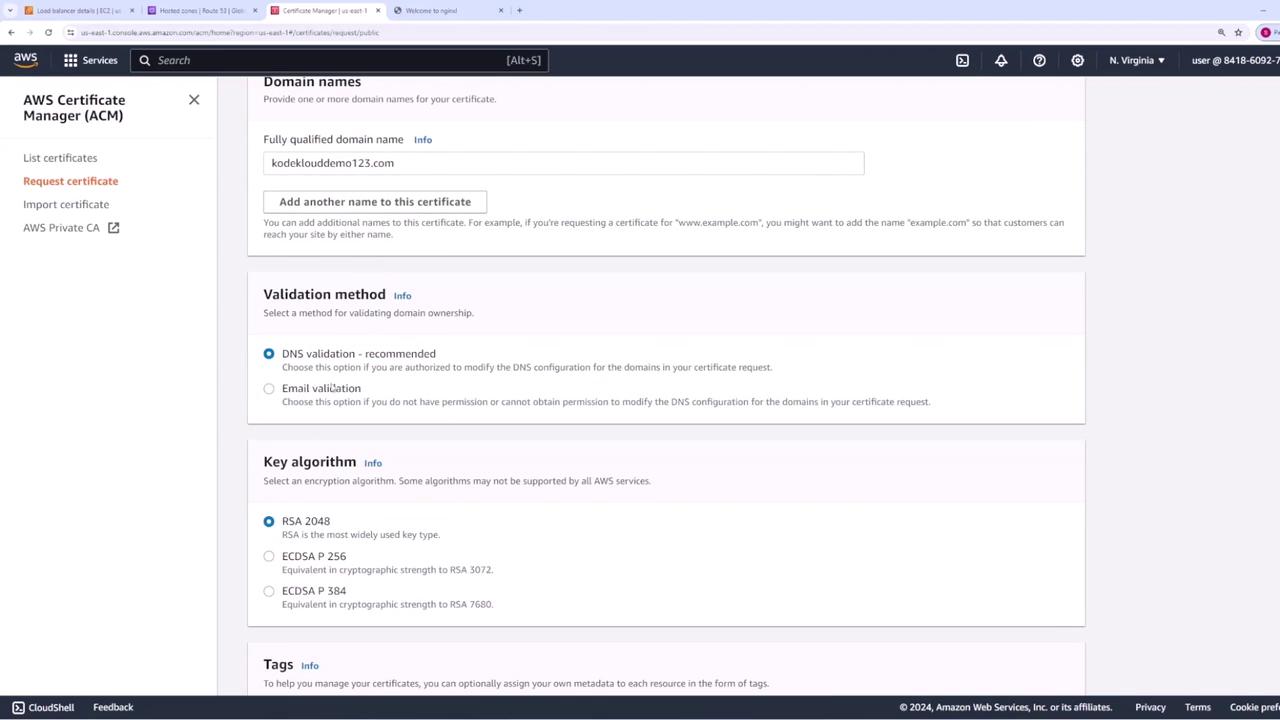Open Info link beside Key algorithm
This screenshot has height=720, width=1280.
(373, 463)
